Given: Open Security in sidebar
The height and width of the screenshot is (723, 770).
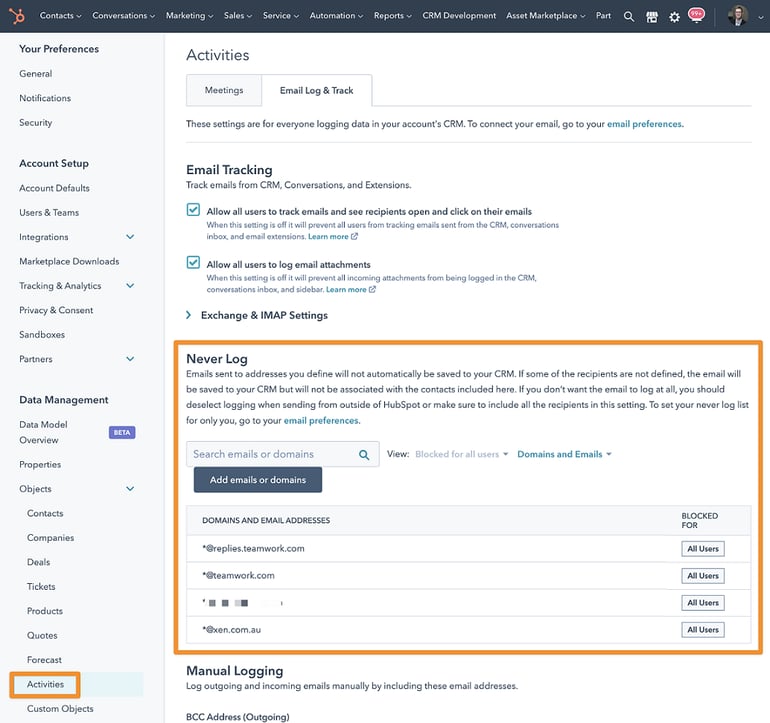Looking at the screenshot, I should click(36, 123).
